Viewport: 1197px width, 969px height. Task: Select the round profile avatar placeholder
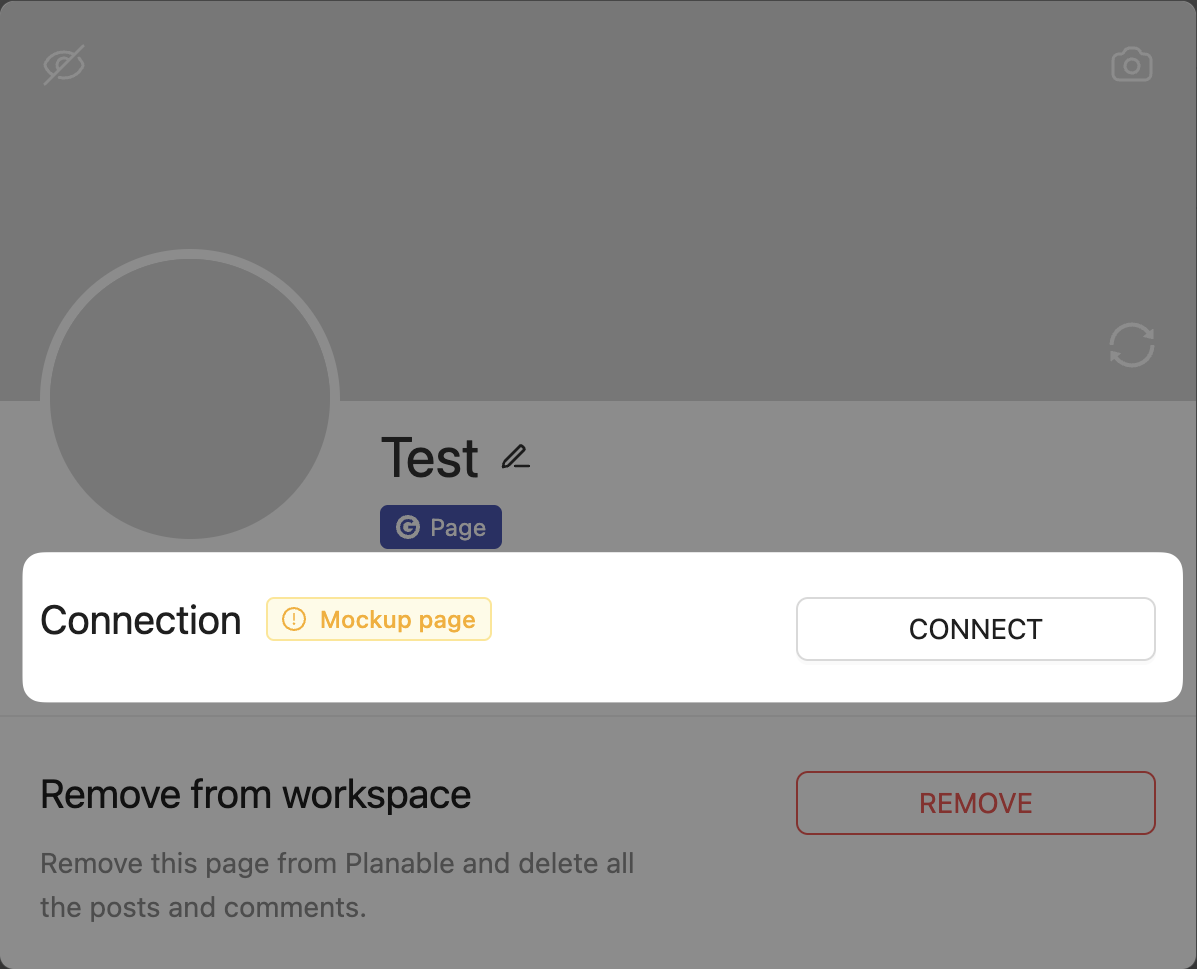click(x=190, y=399)
